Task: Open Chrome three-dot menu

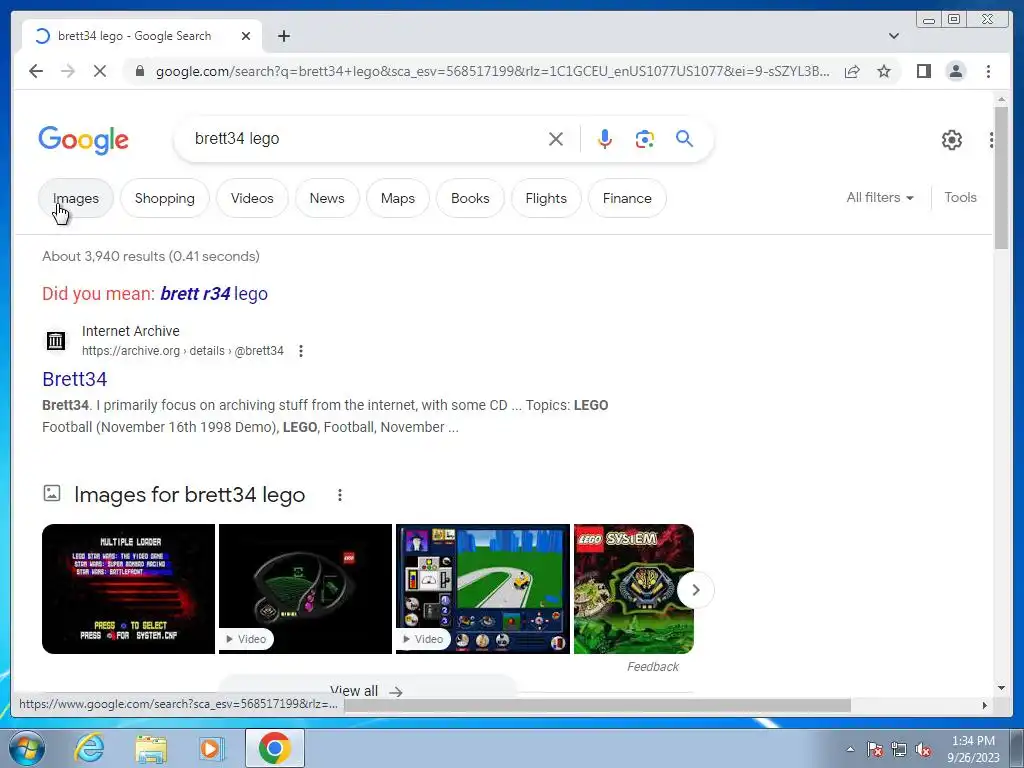Action: pos(988,71)
